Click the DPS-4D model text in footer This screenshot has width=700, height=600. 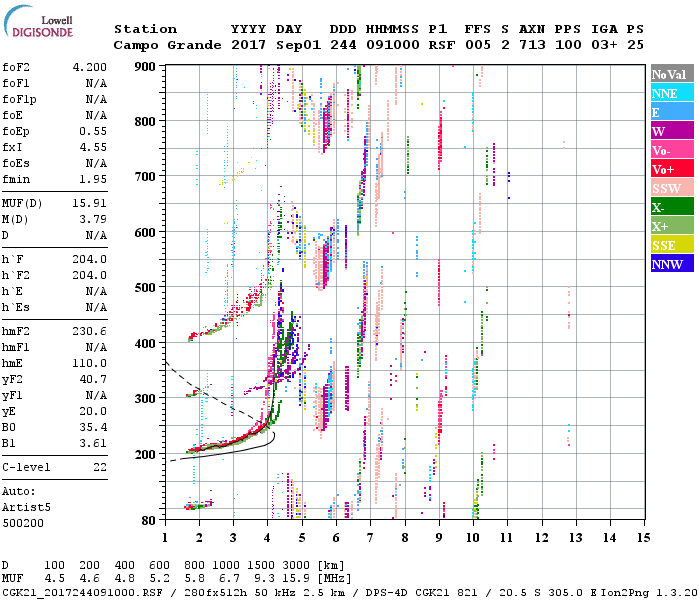(387, 593)
